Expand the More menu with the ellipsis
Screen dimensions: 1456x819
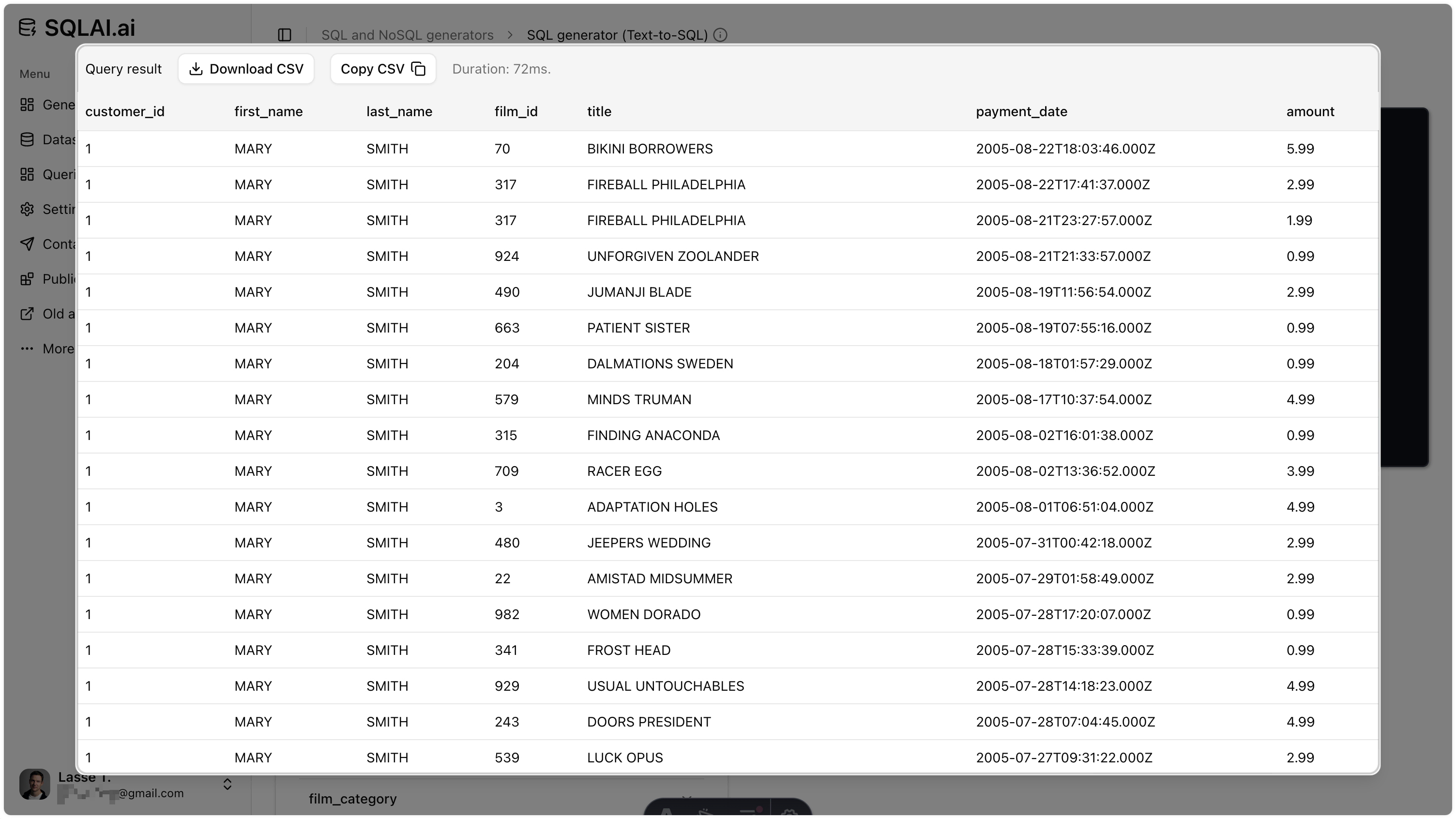[27, 348]
